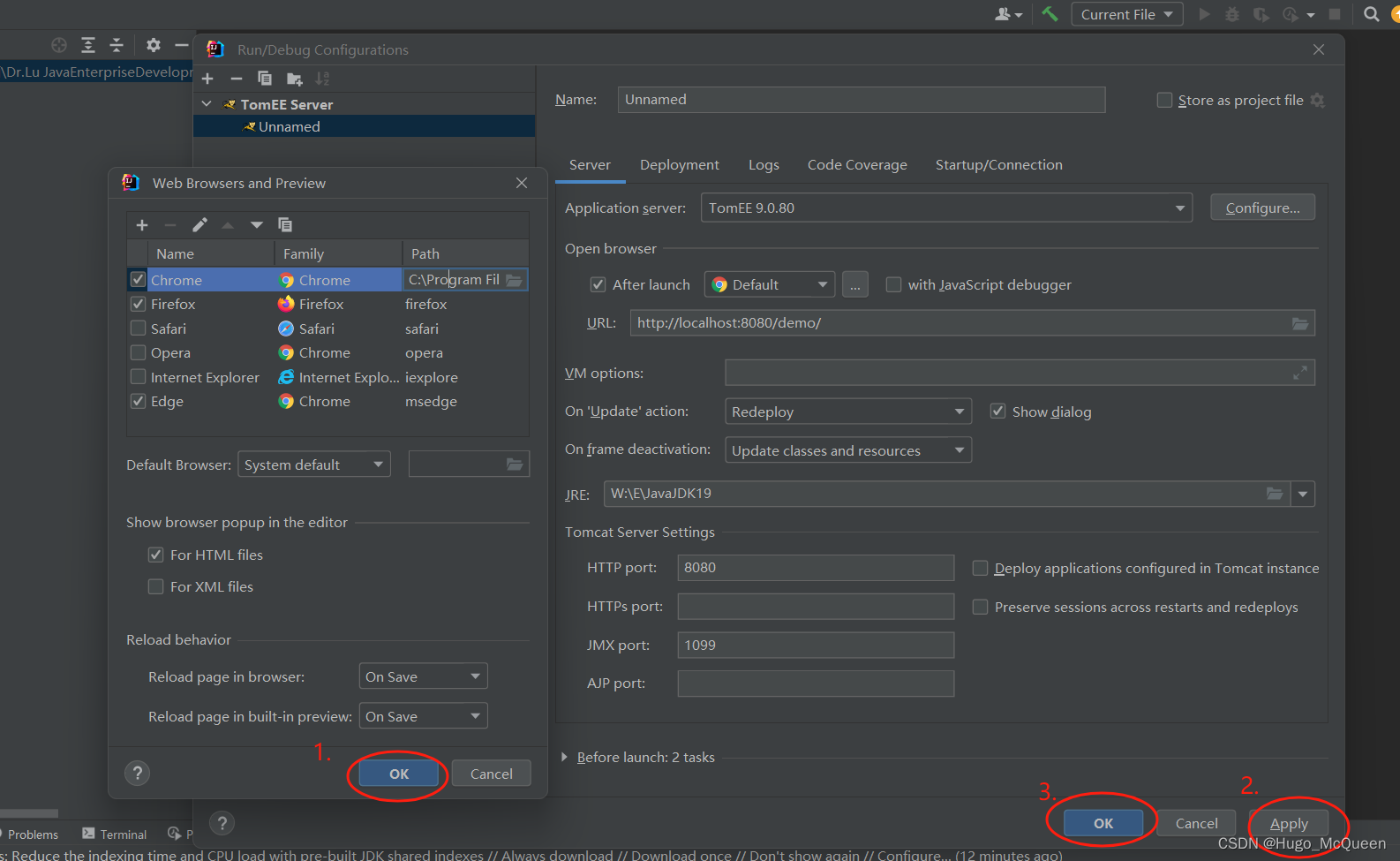Collapse the TomEE Server tree node

[x=207, y=104]
